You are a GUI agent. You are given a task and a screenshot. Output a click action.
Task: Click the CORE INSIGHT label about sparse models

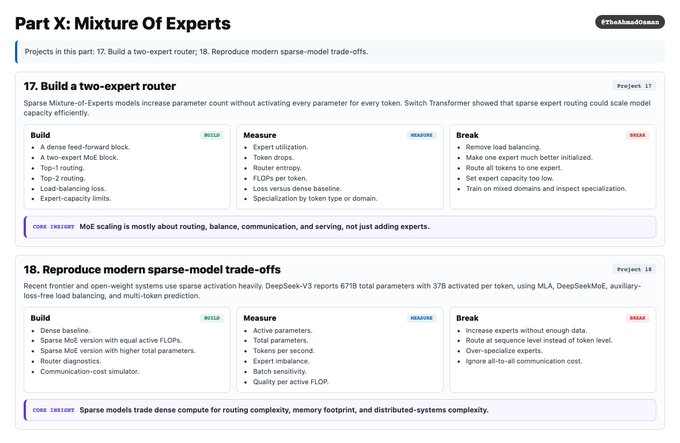pyautogui.click(x=53, y=410)
